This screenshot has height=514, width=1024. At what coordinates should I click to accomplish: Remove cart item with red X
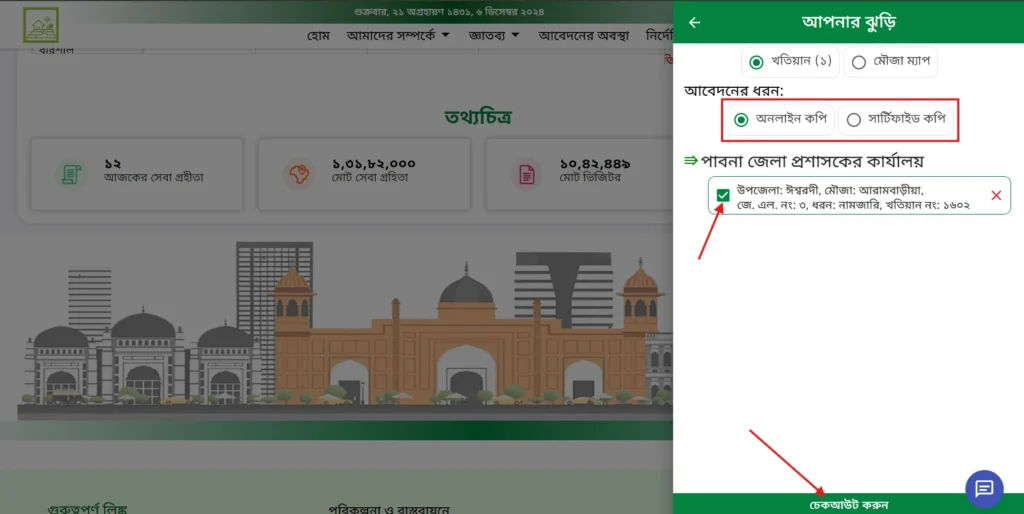pyautogui.click(x=996, y=195)
